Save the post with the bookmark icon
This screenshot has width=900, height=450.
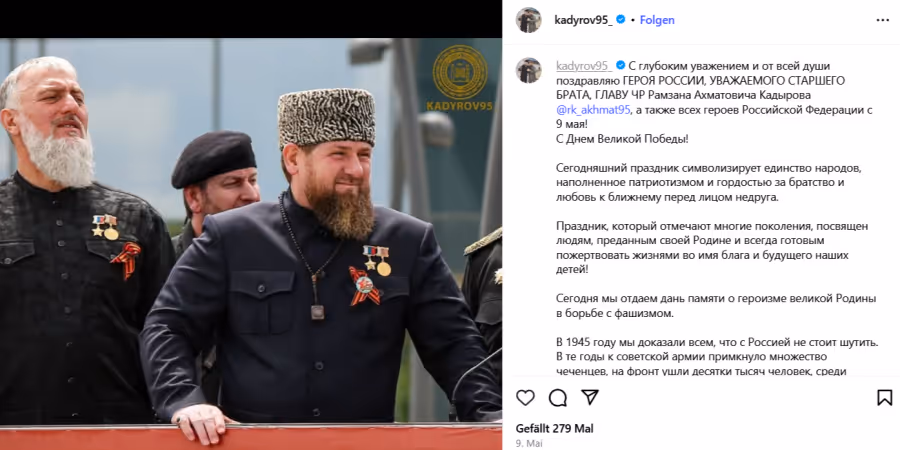(885, 398)
